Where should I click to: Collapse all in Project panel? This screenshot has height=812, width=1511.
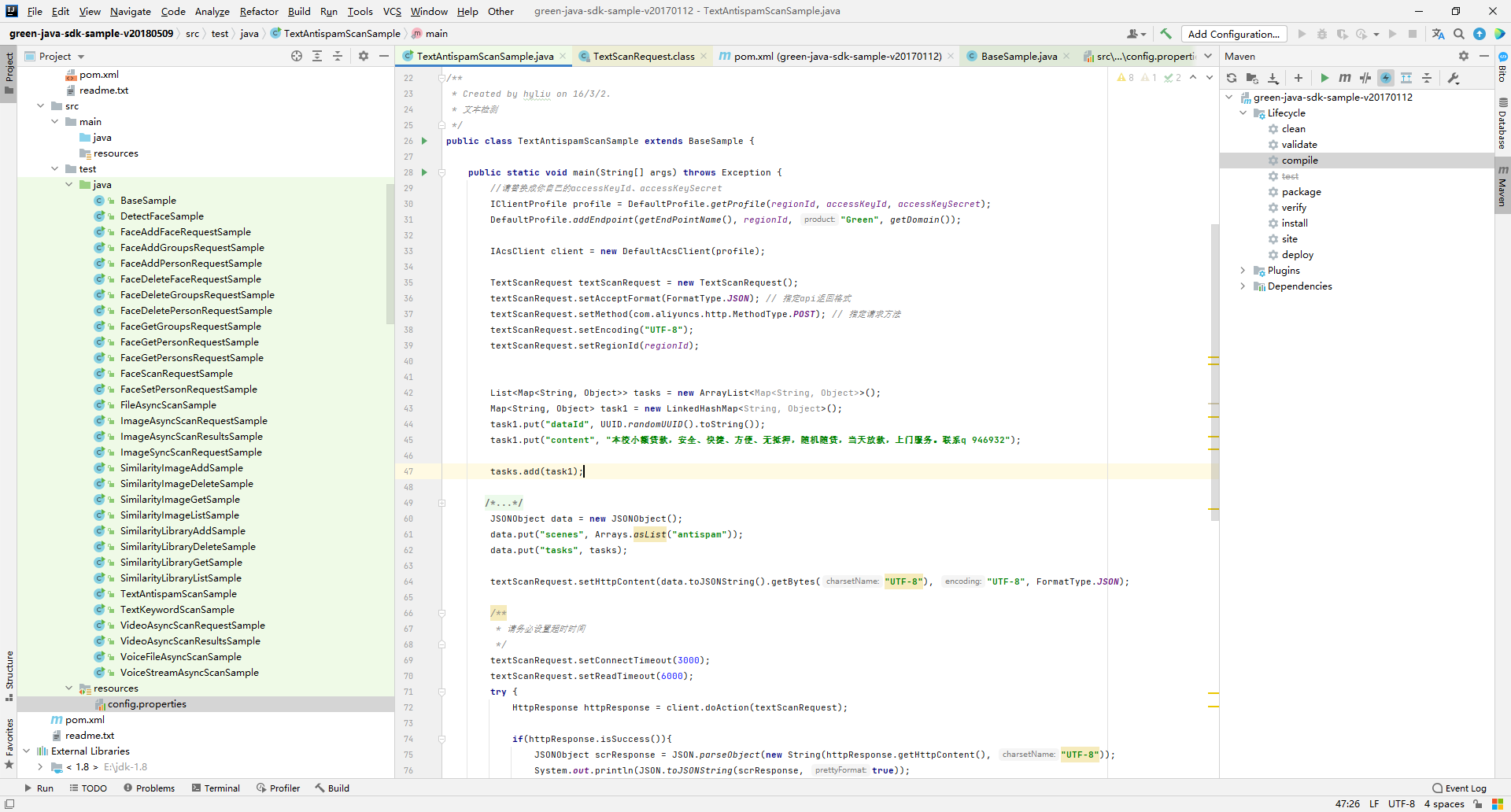click(338, 56)
